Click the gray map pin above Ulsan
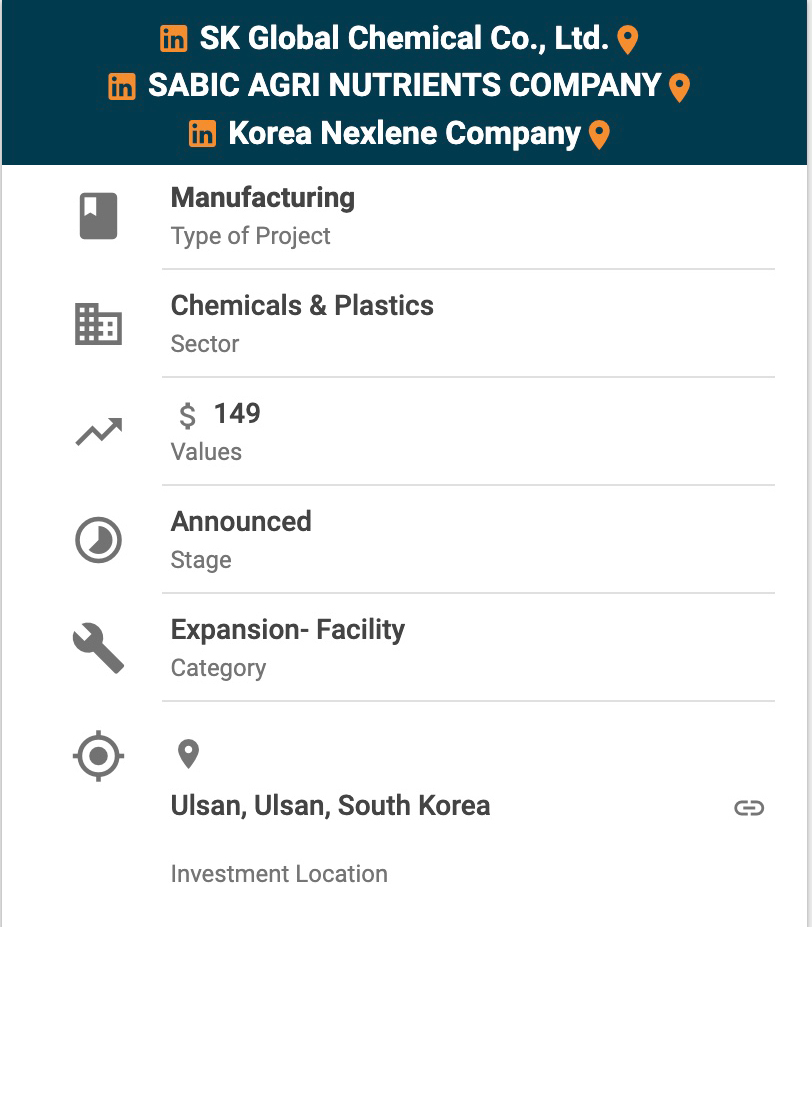This screenshot has height=1106, width=812. pos(188,754)
